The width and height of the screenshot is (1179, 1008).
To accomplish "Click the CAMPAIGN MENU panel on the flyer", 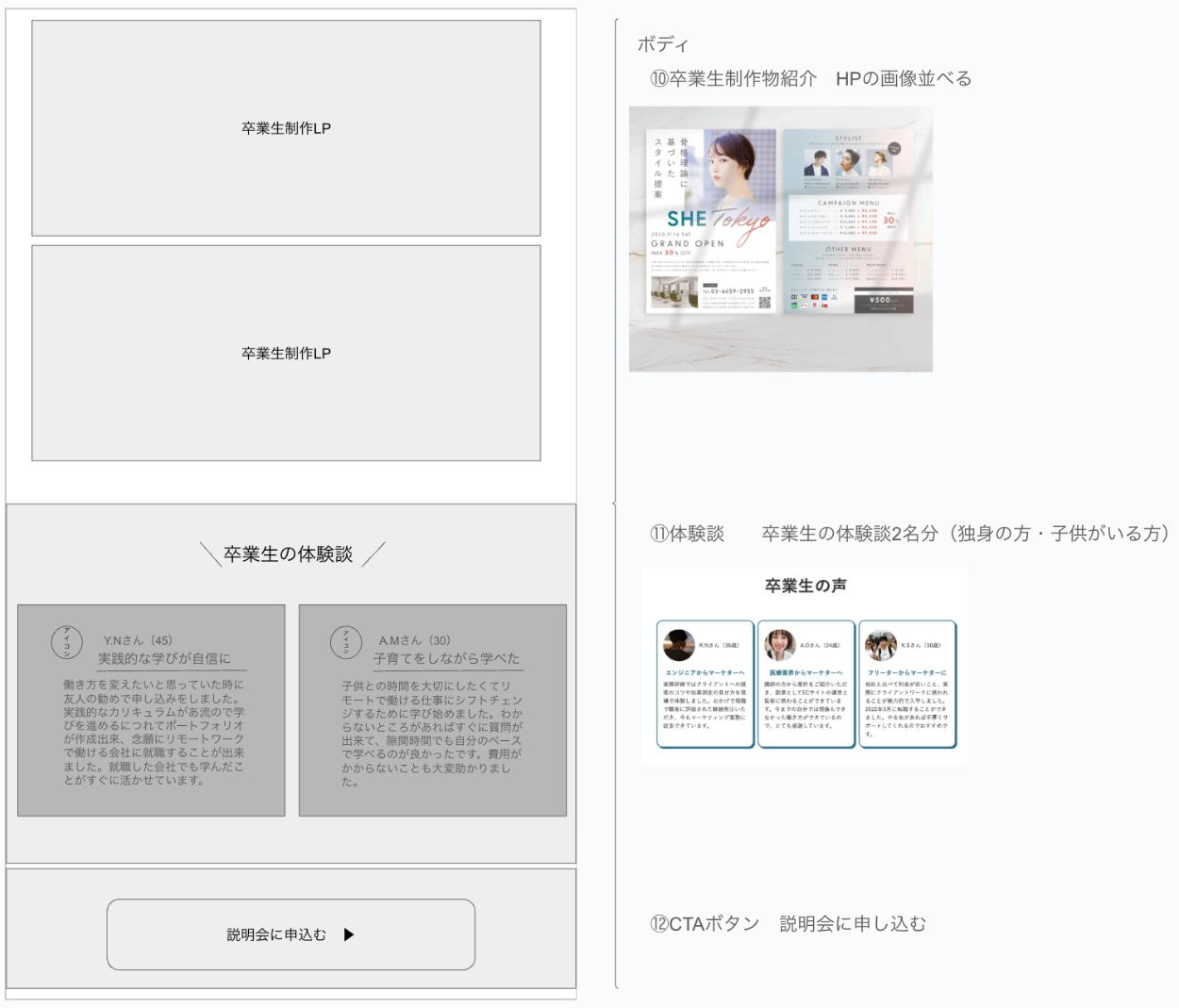I will pyautogui.click(x=848, y=219).
